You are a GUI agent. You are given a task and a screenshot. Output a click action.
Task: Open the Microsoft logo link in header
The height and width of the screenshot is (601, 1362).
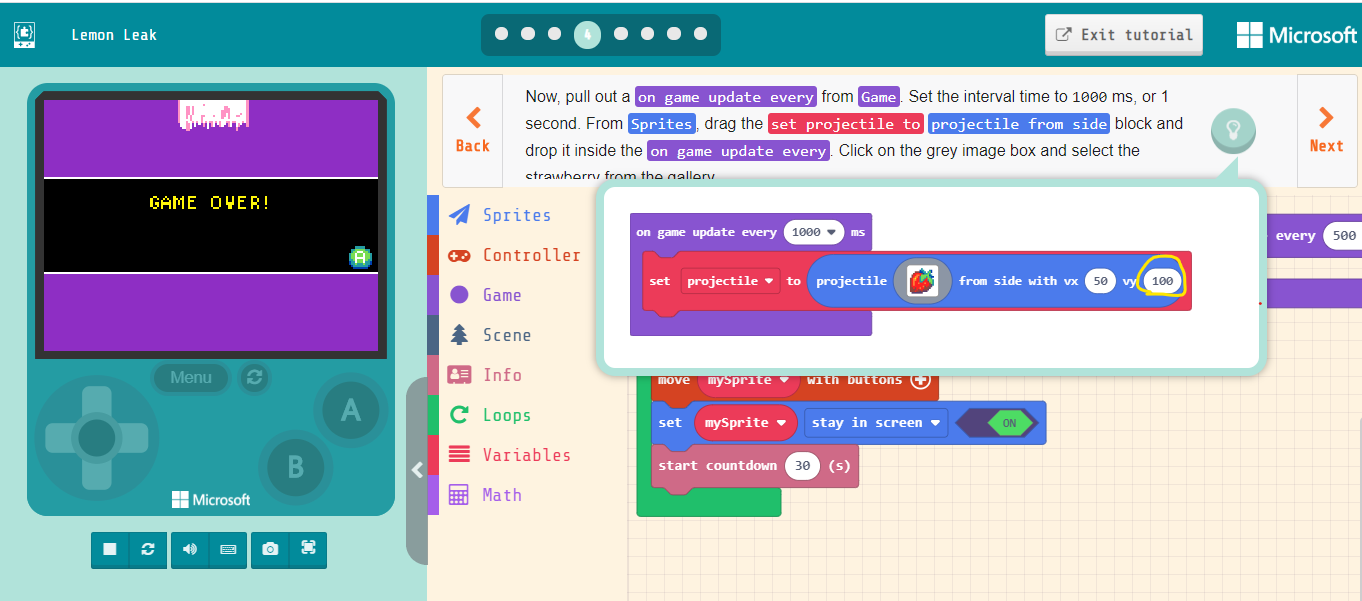(1297, 35)
